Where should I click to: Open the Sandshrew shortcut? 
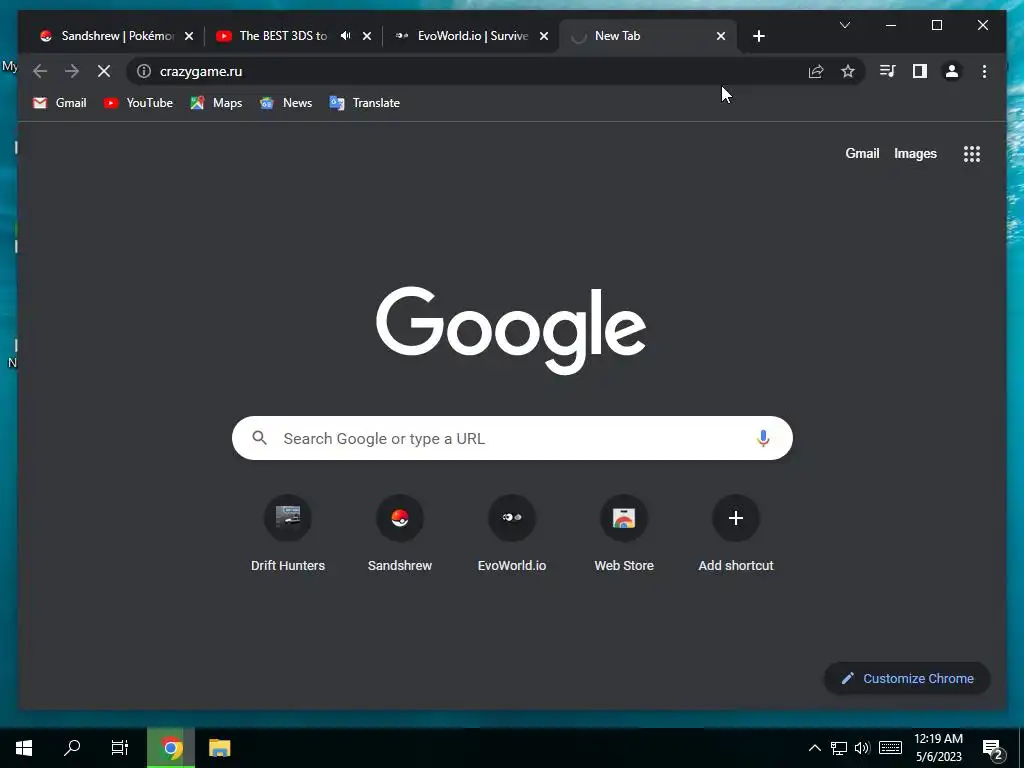(400, 533)
